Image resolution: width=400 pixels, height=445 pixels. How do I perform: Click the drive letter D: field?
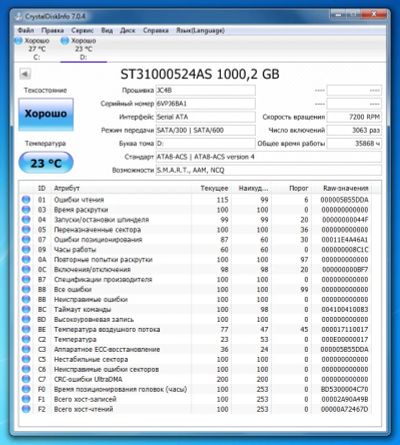(x=206, y=144)
